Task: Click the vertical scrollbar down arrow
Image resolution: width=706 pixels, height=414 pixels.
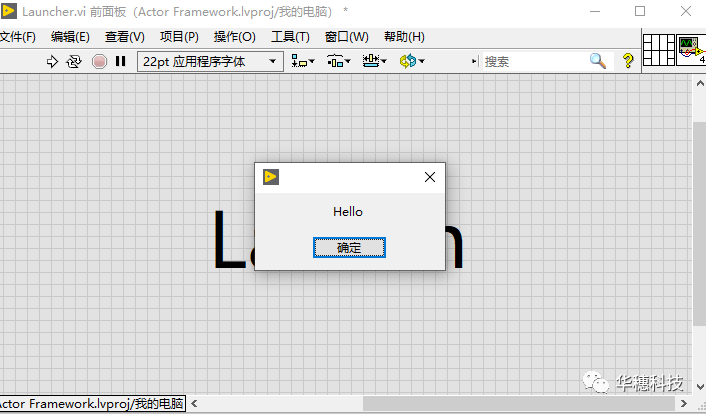Action: pos(700,387)
